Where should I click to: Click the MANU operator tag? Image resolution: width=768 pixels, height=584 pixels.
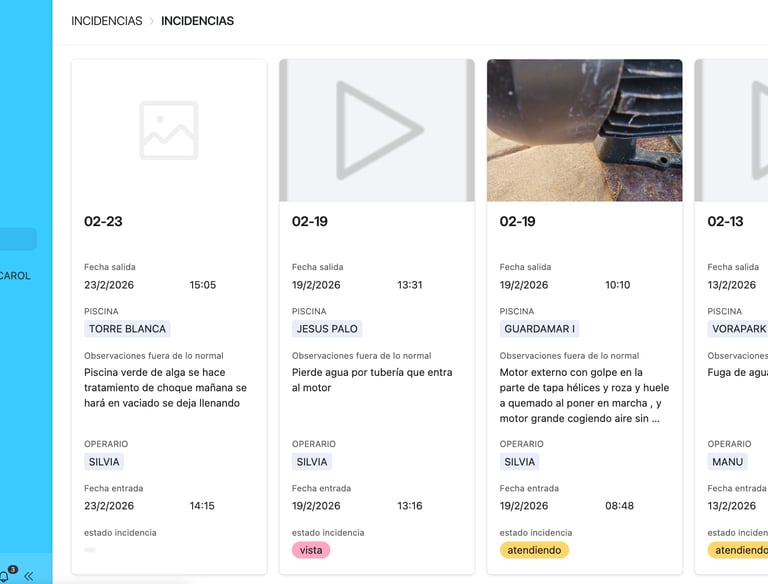[x=727, y=462]
